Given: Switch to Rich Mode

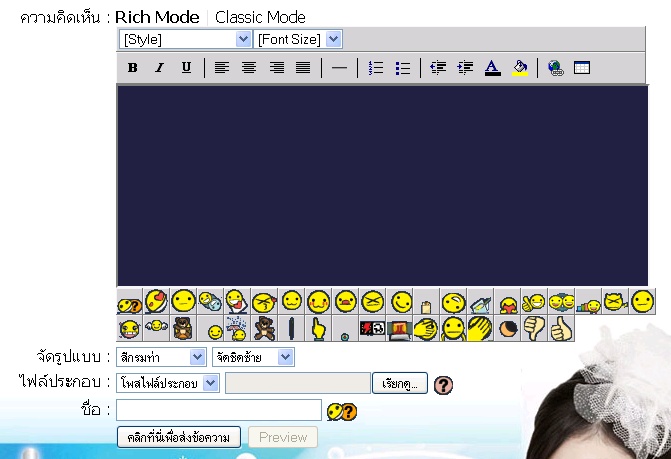Looking at the screenshot, I should [x=157, y=17].
